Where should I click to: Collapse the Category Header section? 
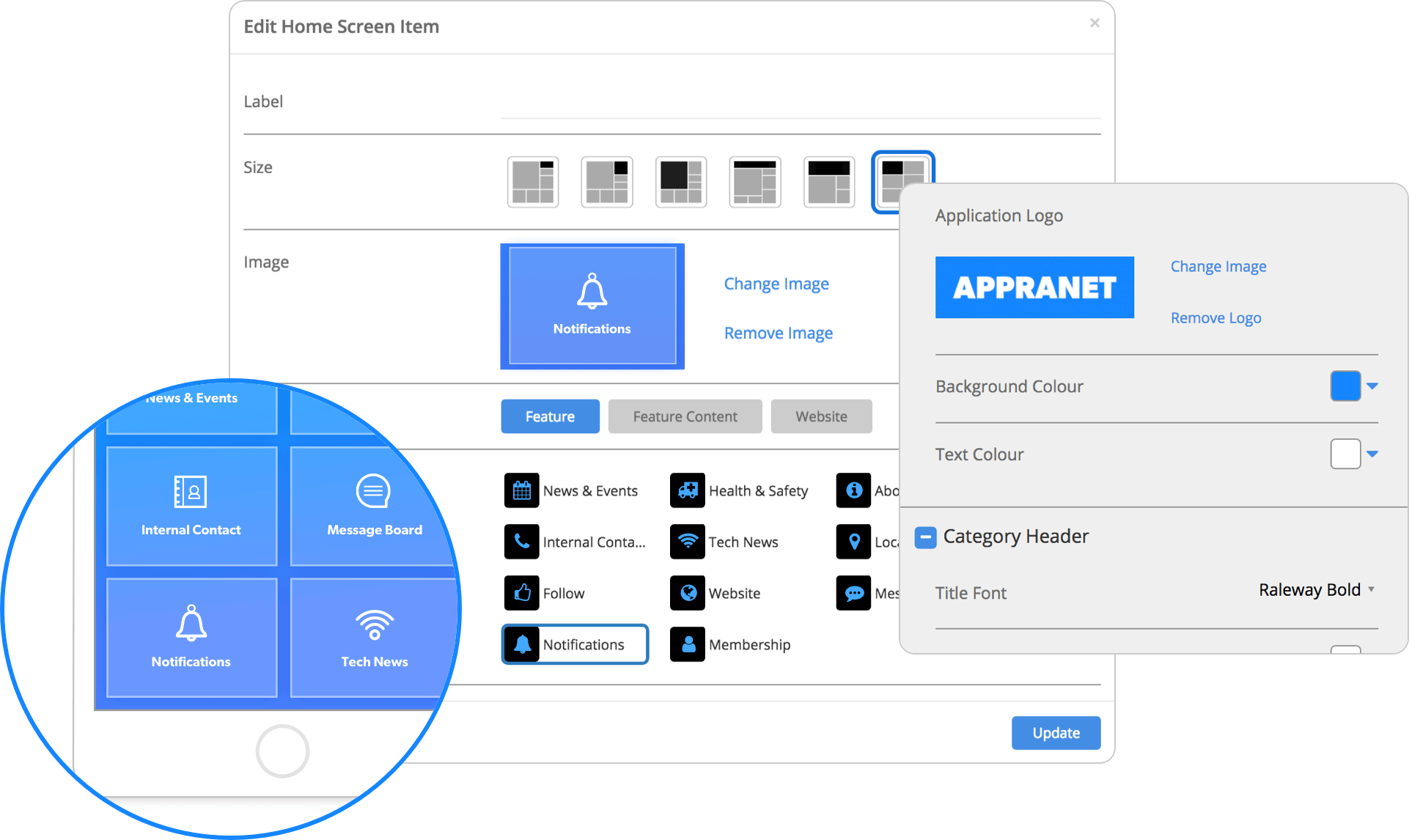point(925,537)
